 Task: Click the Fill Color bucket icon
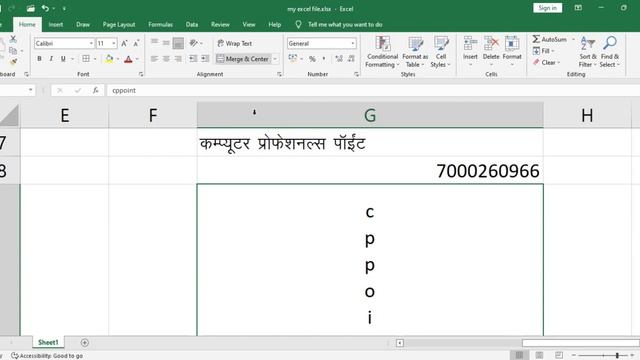(109, 59)
